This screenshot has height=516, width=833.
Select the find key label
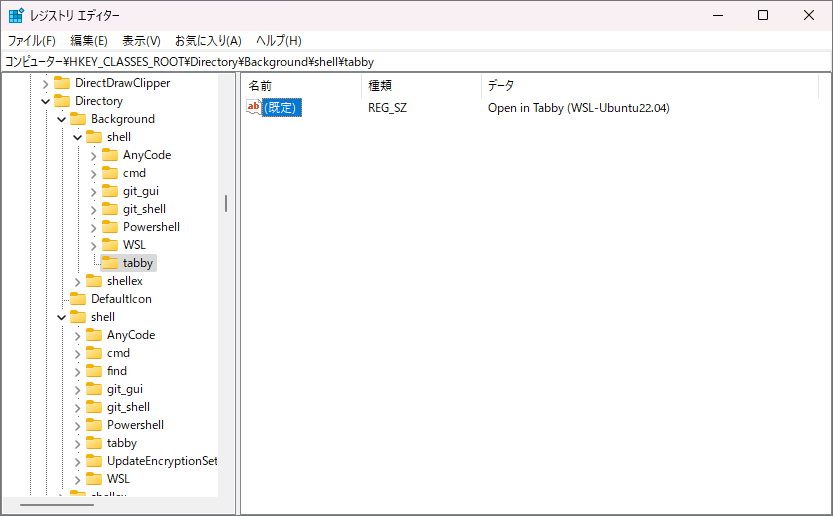[x=117, y=371]
